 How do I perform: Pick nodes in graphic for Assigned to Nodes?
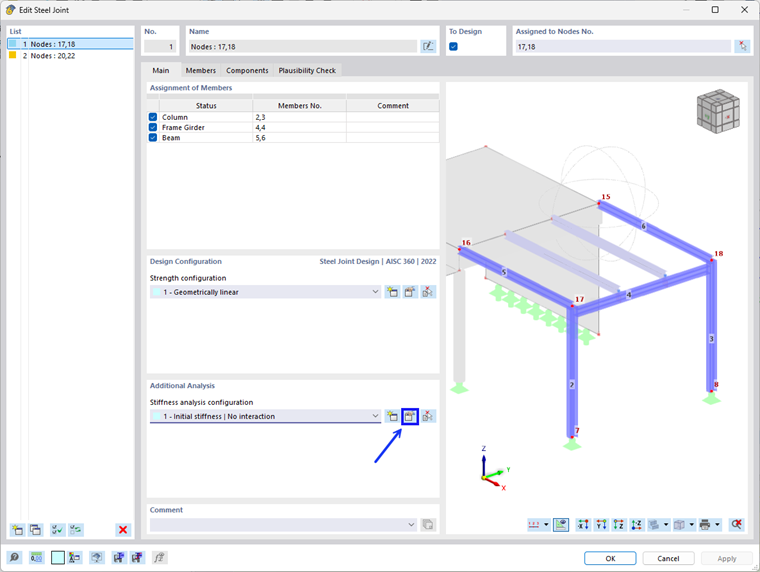click(x=742, y=47)
